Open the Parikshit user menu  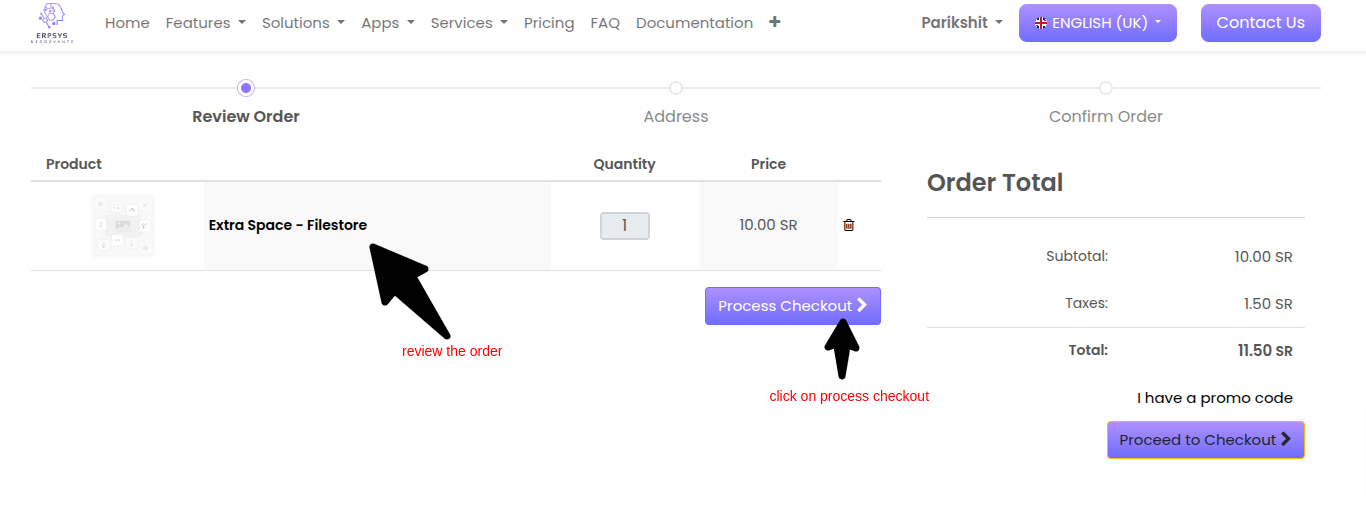(x=961, y=23)
